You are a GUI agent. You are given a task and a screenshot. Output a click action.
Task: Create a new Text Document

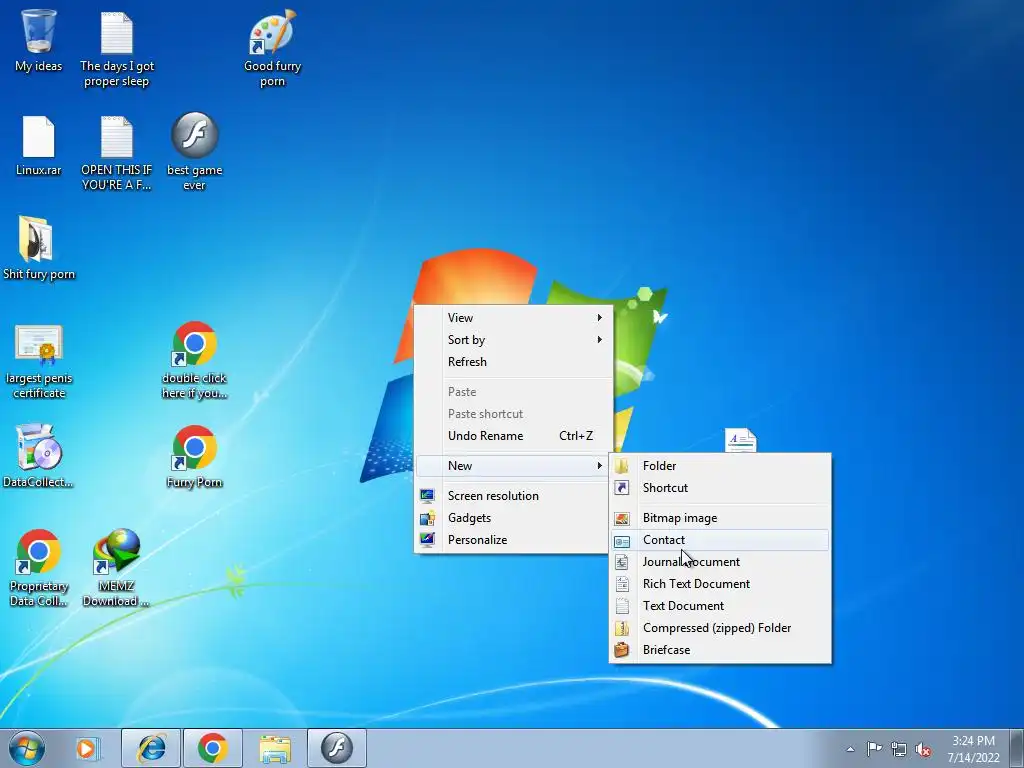(x=720, y=606)
